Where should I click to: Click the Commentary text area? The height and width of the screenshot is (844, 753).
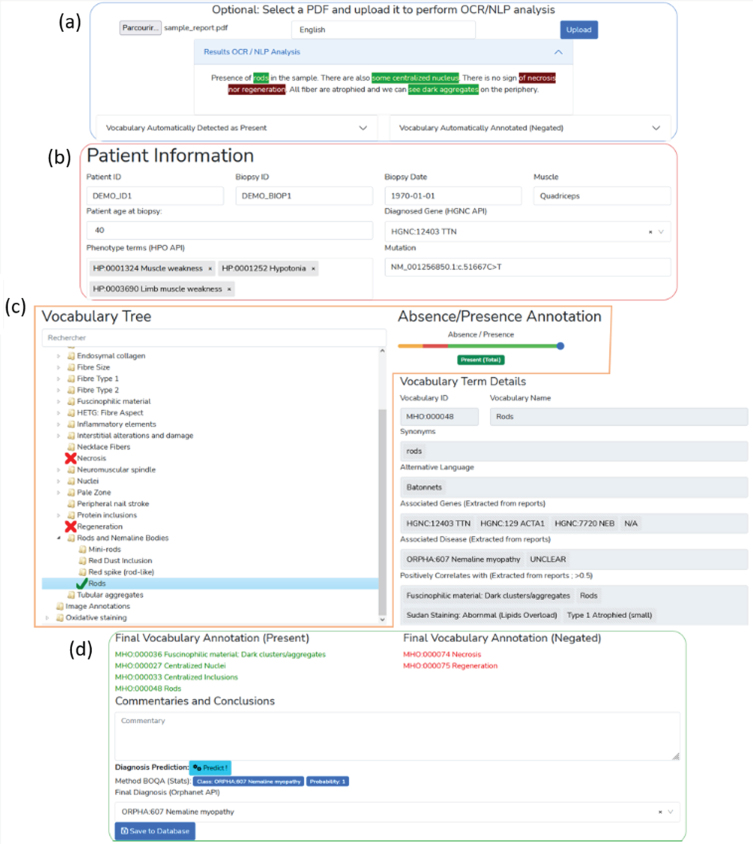pos(397,736)
